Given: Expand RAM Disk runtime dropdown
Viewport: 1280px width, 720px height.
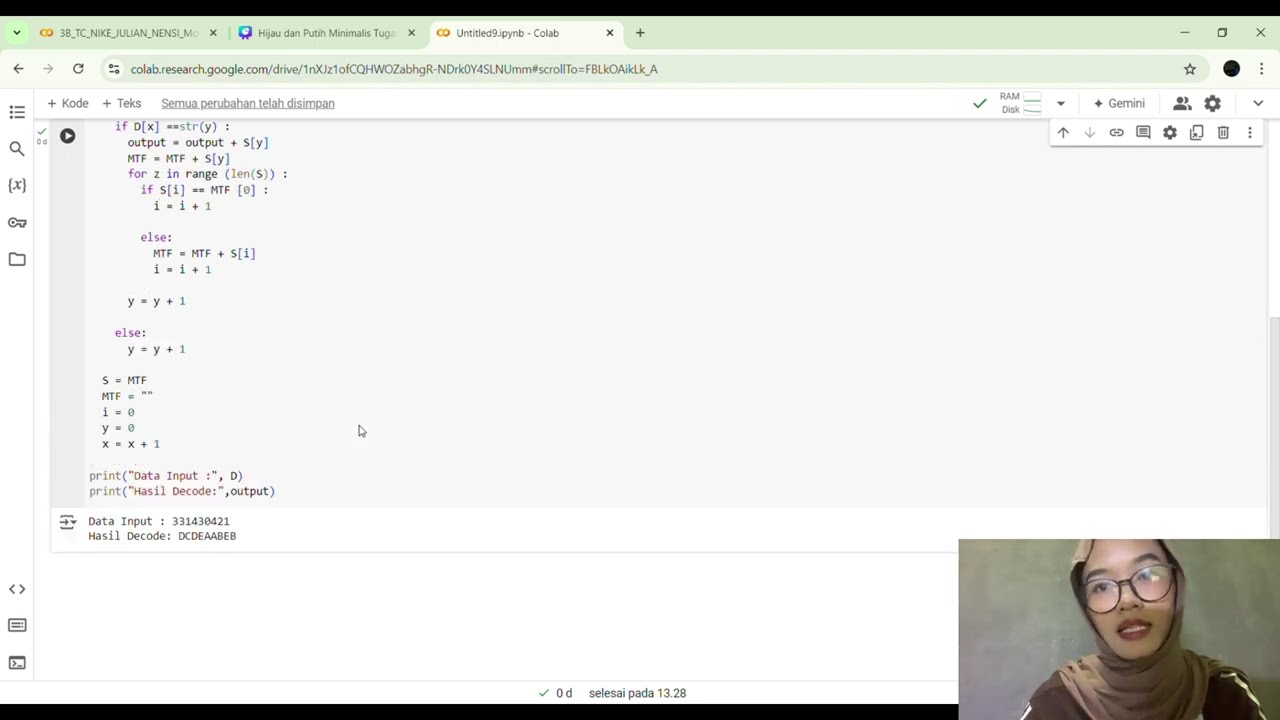Looking at the screenshot, I should point(1061,103).
